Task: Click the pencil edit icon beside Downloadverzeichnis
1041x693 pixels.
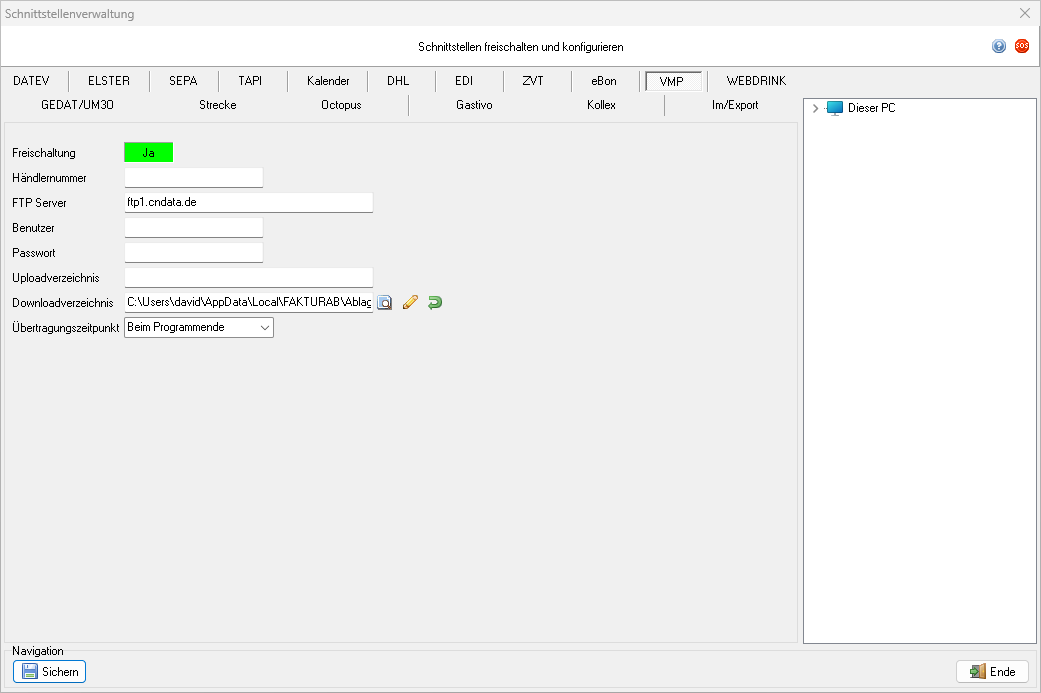Action: tap(410, 302)
